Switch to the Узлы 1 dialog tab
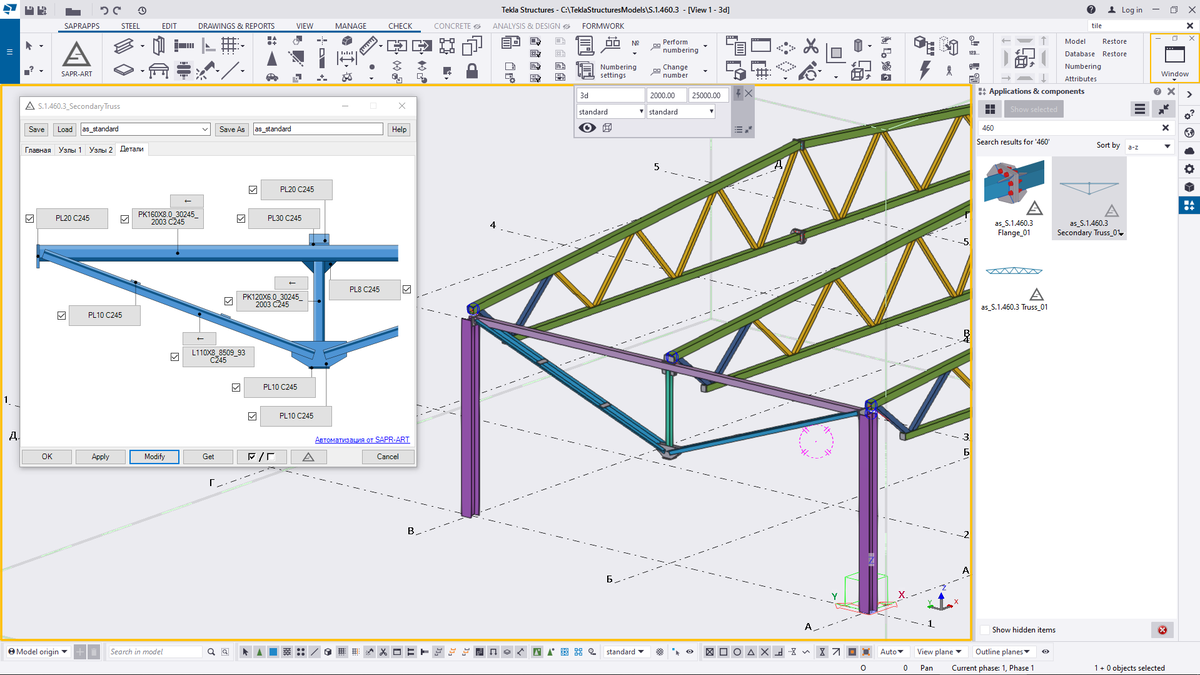Image resolution: width=1200 pixels, height=675 pixels. tap(70, 149)
